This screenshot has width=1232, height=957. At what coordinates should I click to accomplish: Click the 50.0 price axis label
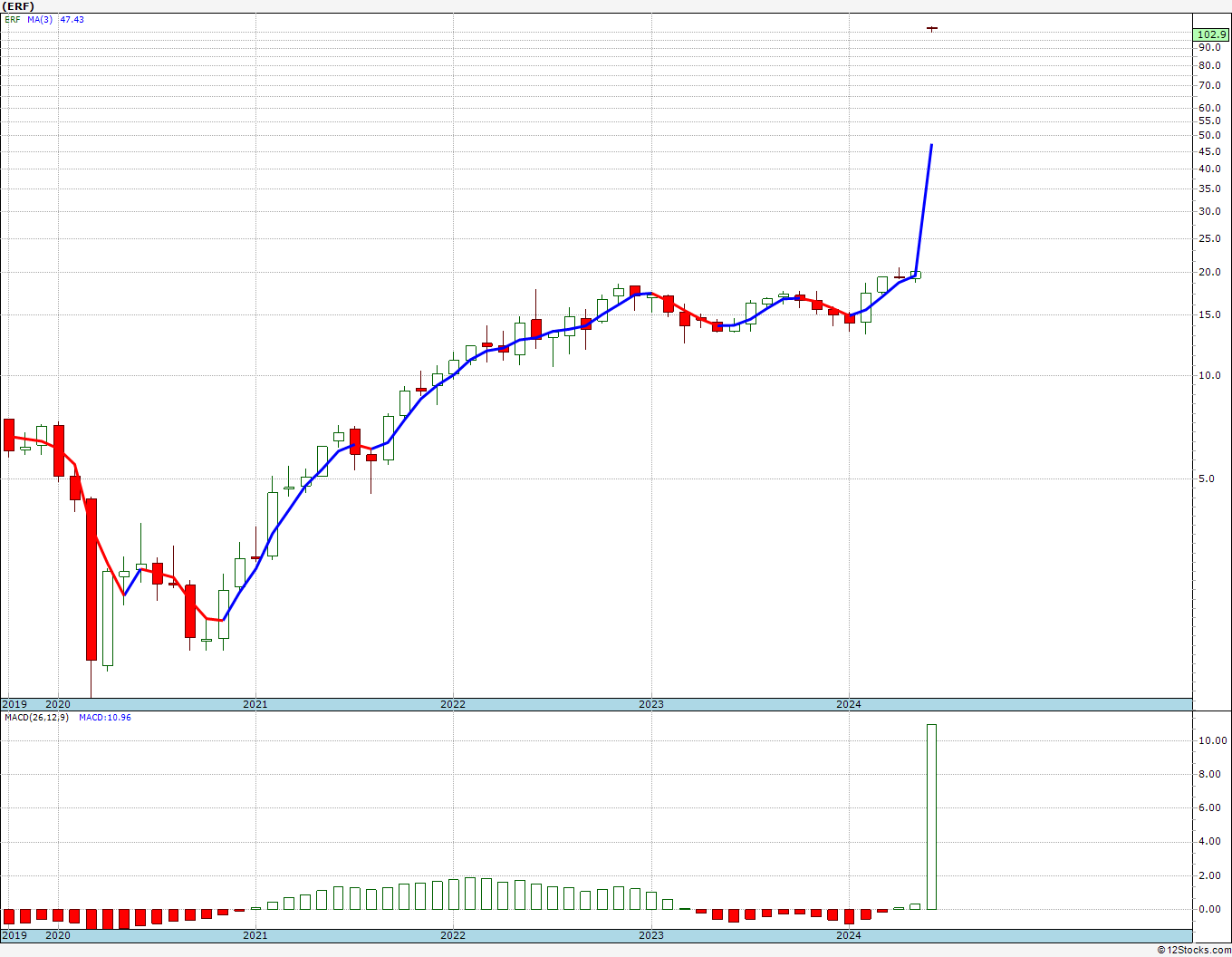click(1208, 135)
